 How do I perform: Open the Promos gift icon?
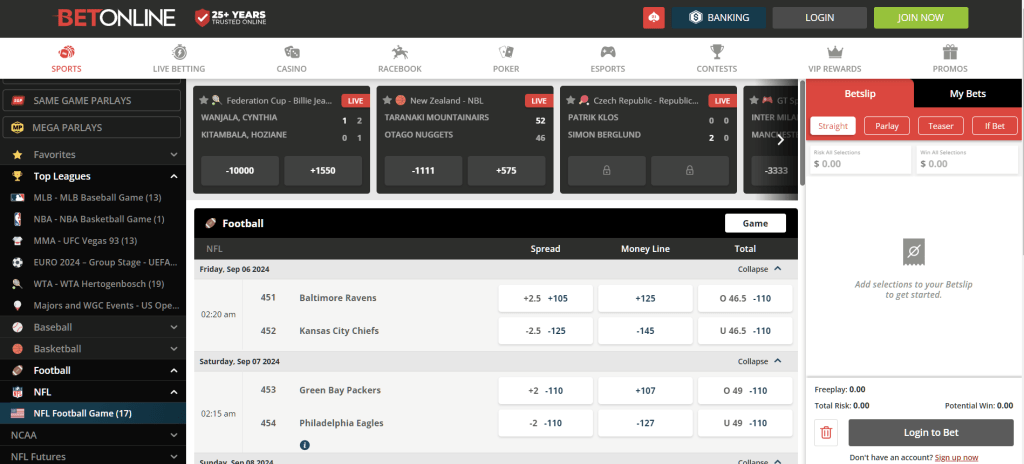pyautogui.click(x=950, y=52)
